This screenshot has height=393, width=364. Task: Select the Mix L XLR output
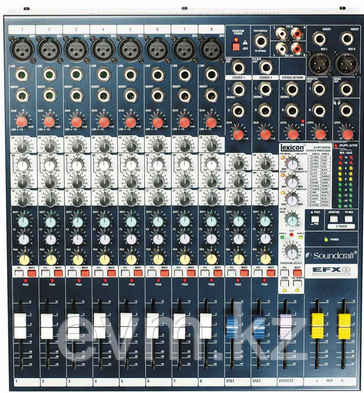point(319,64)
